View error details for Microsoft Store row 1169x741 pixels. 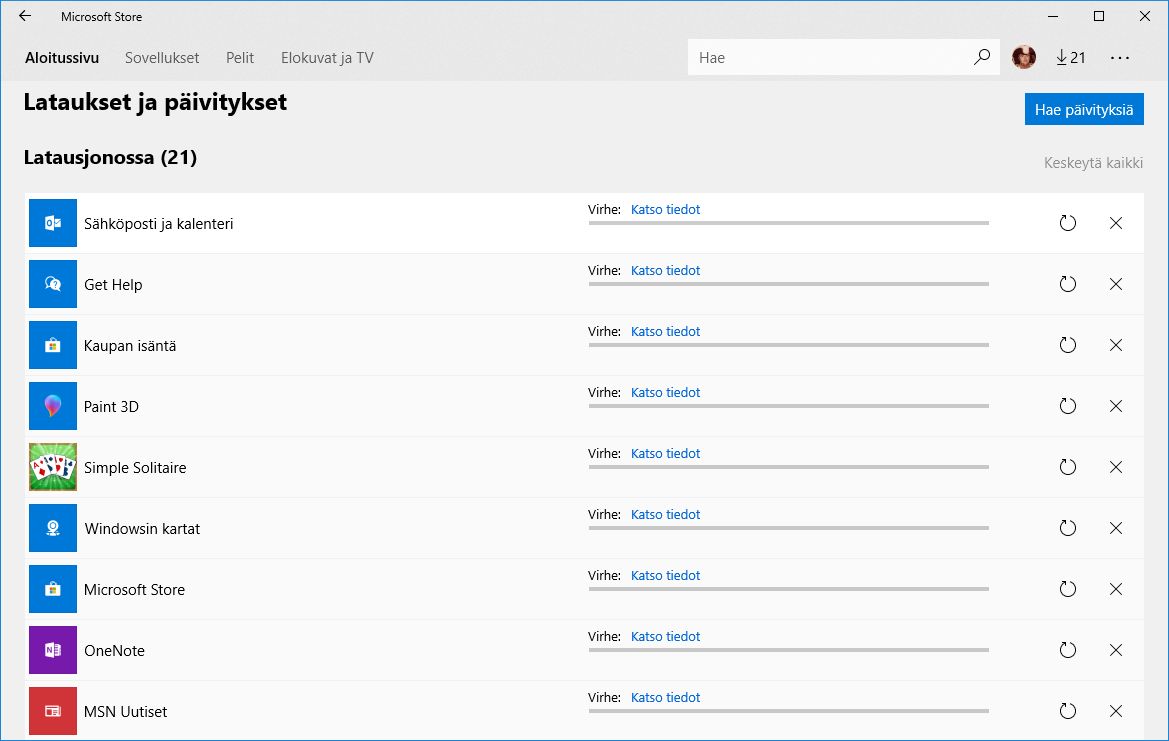665,576
